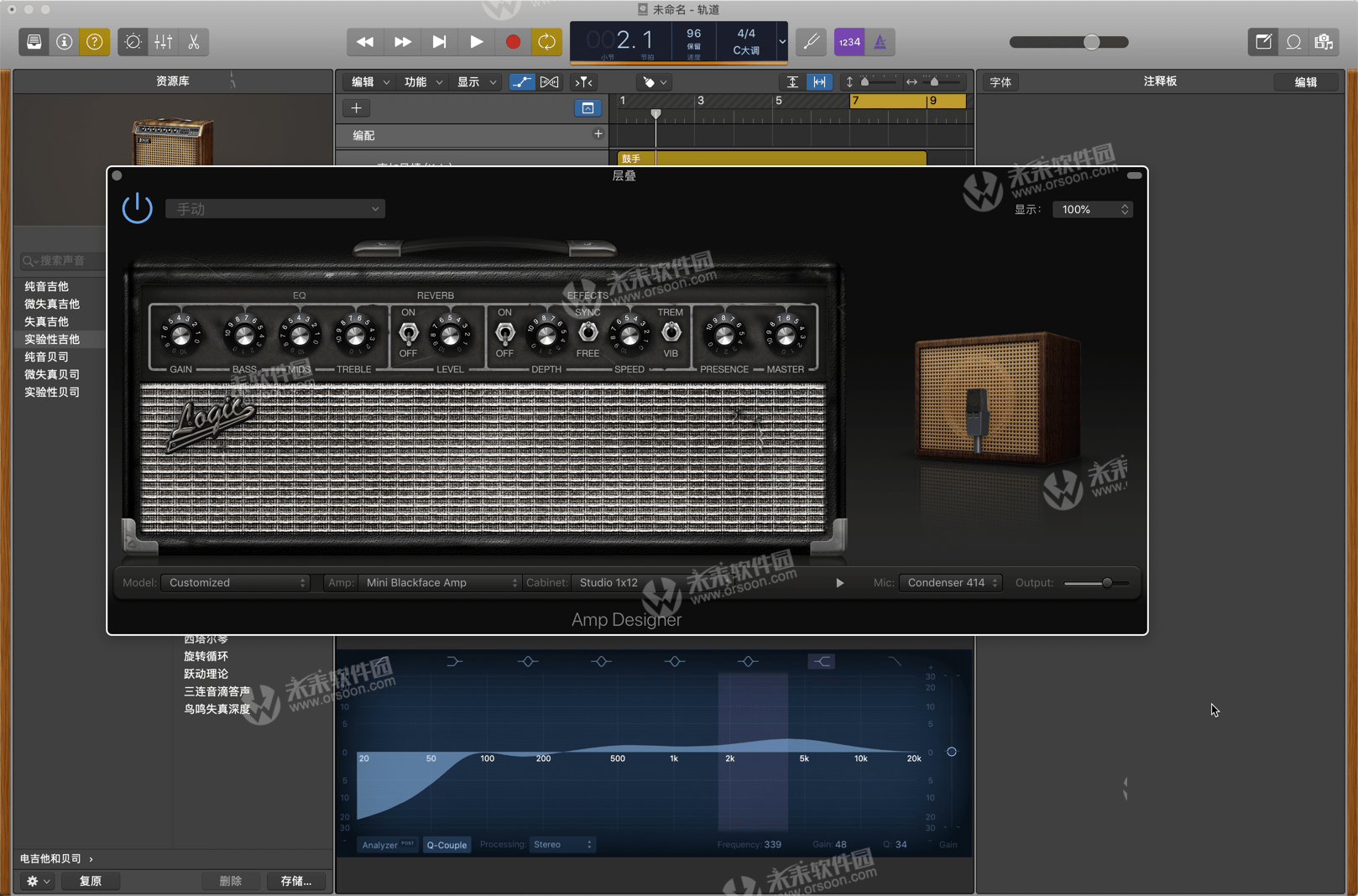
Task: Open the library gear settings menu
Action: (38, 881)
